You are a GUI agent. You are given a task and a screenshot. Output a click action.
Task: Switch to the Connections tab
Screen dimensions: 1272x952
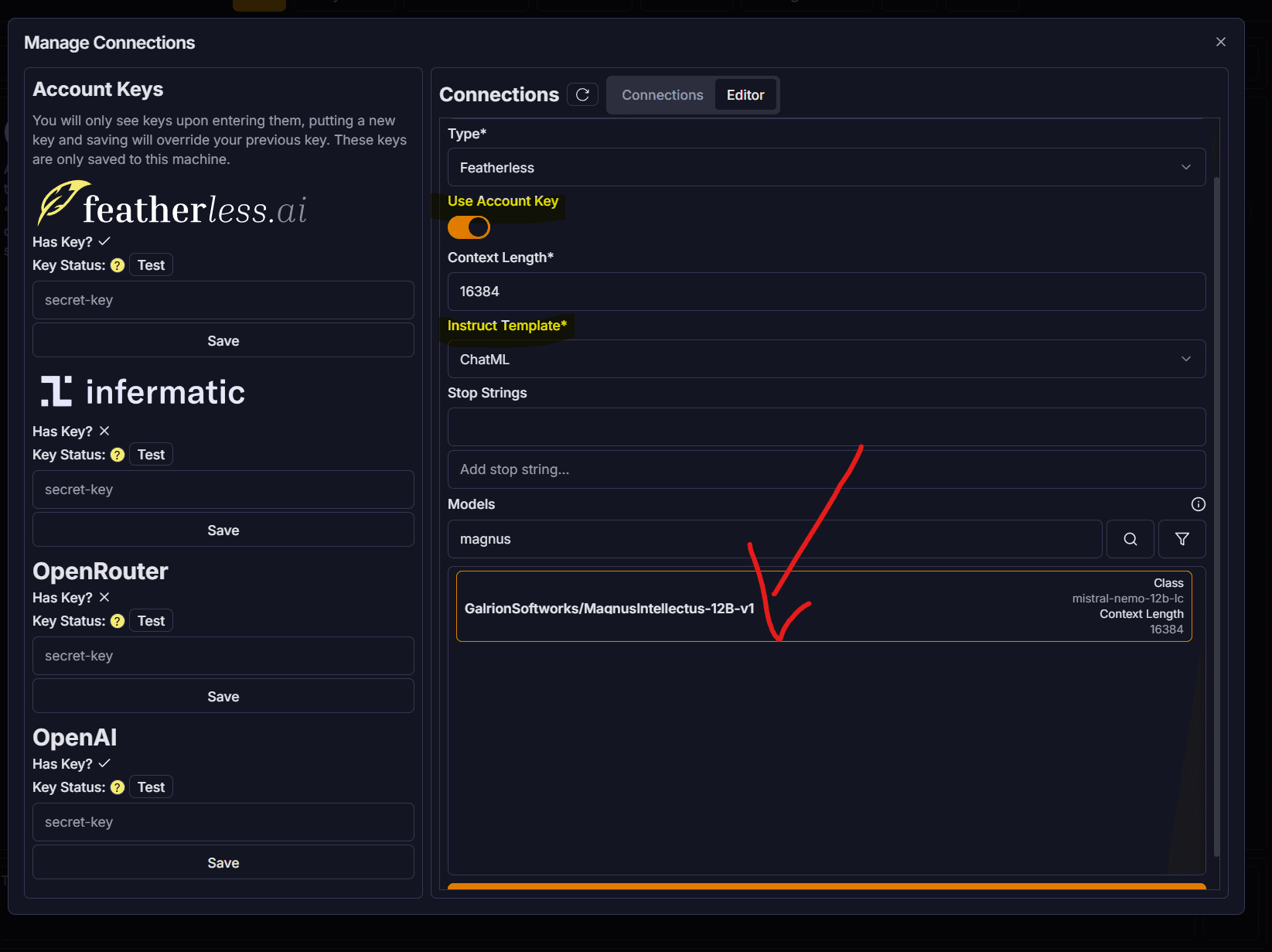tap(663, 95)
